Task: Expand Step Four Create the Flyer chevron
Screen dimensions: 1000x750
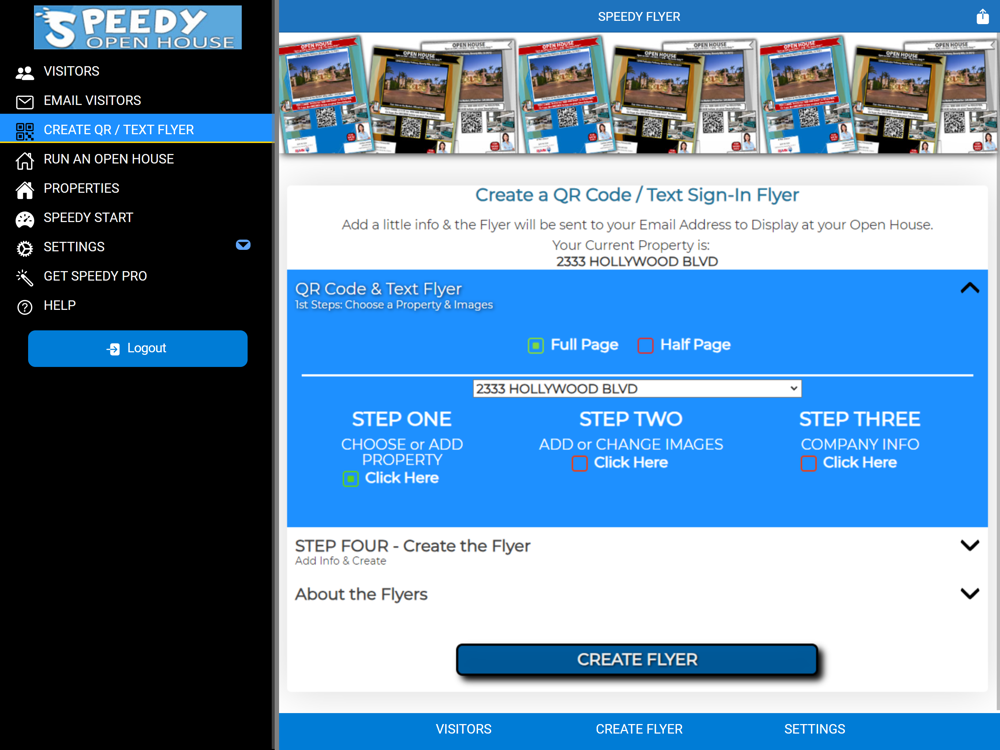Action: pyautogui.click(x=969, y=545)
